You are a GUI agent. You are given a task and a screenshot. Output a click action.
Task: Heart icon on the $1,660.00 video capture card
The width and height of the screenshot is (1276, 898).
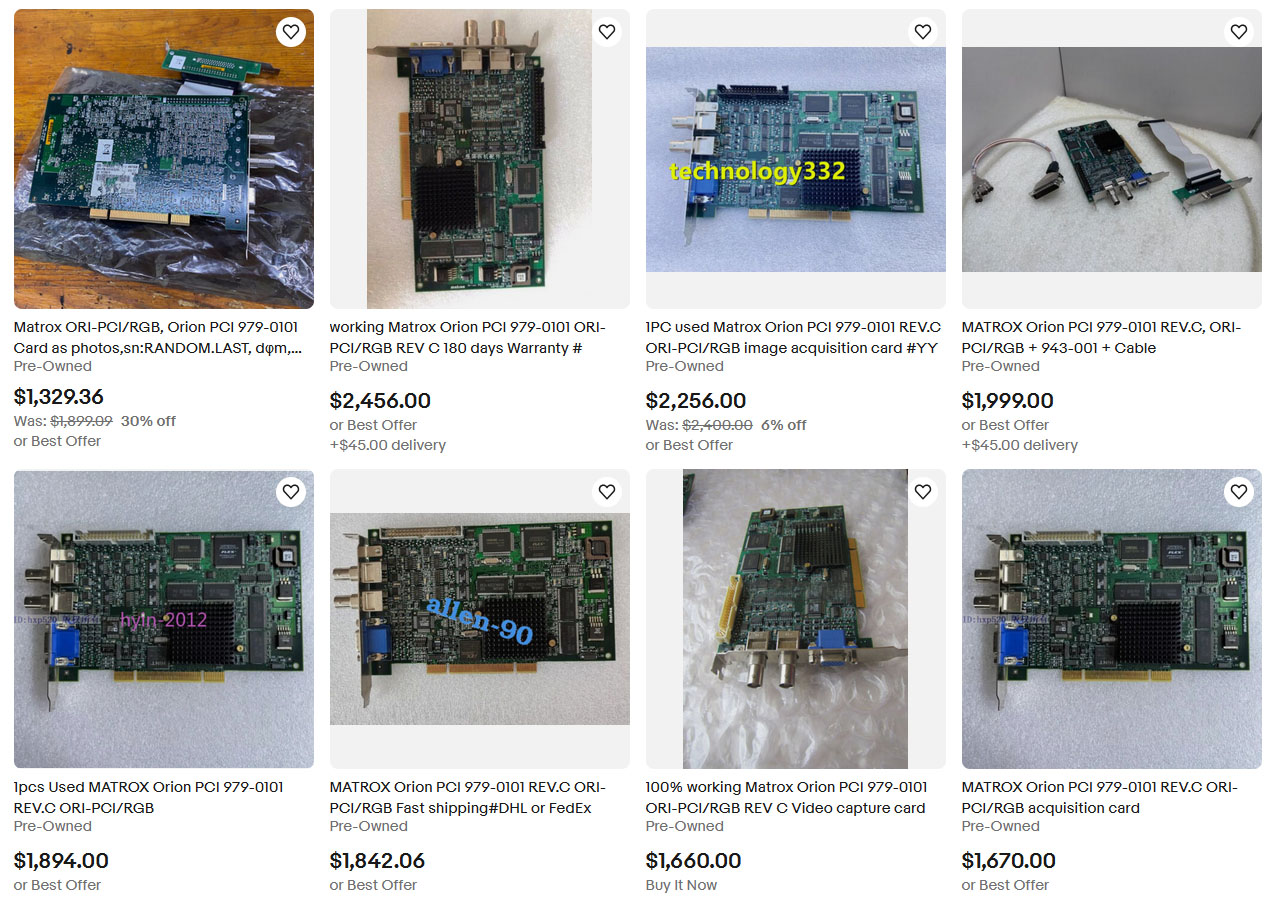[922, 492]
